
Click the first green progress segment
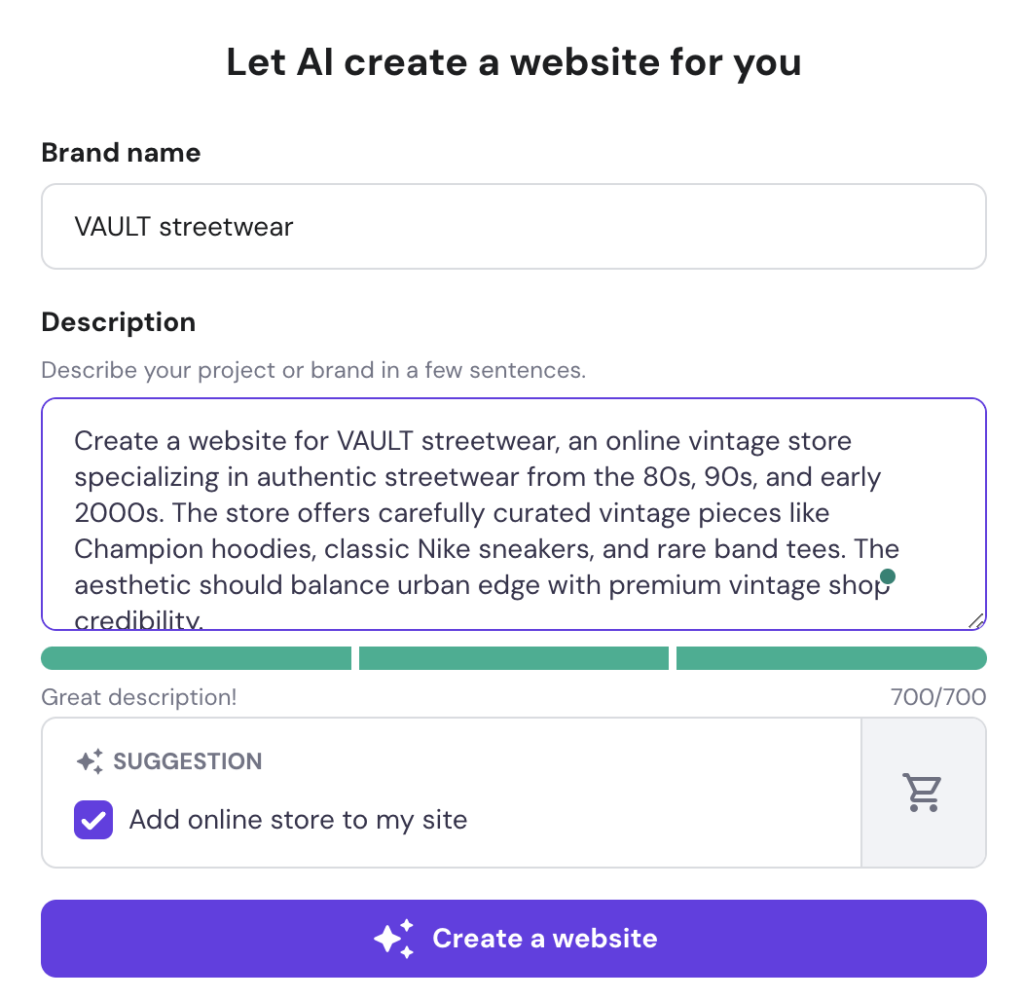pos(195,657)
